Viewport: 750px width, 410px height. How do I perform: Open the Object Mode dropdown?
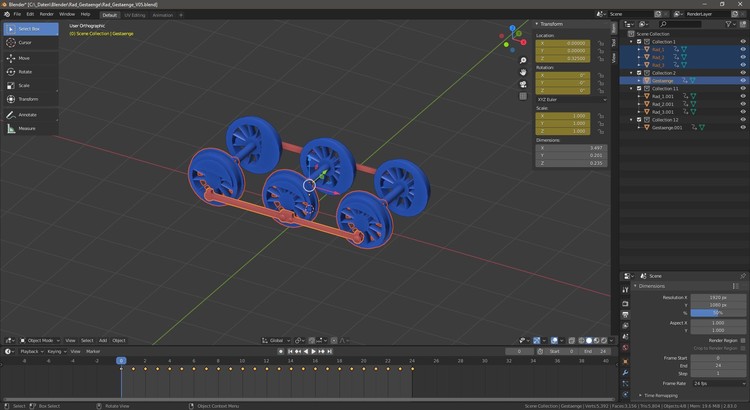point(40,340)
